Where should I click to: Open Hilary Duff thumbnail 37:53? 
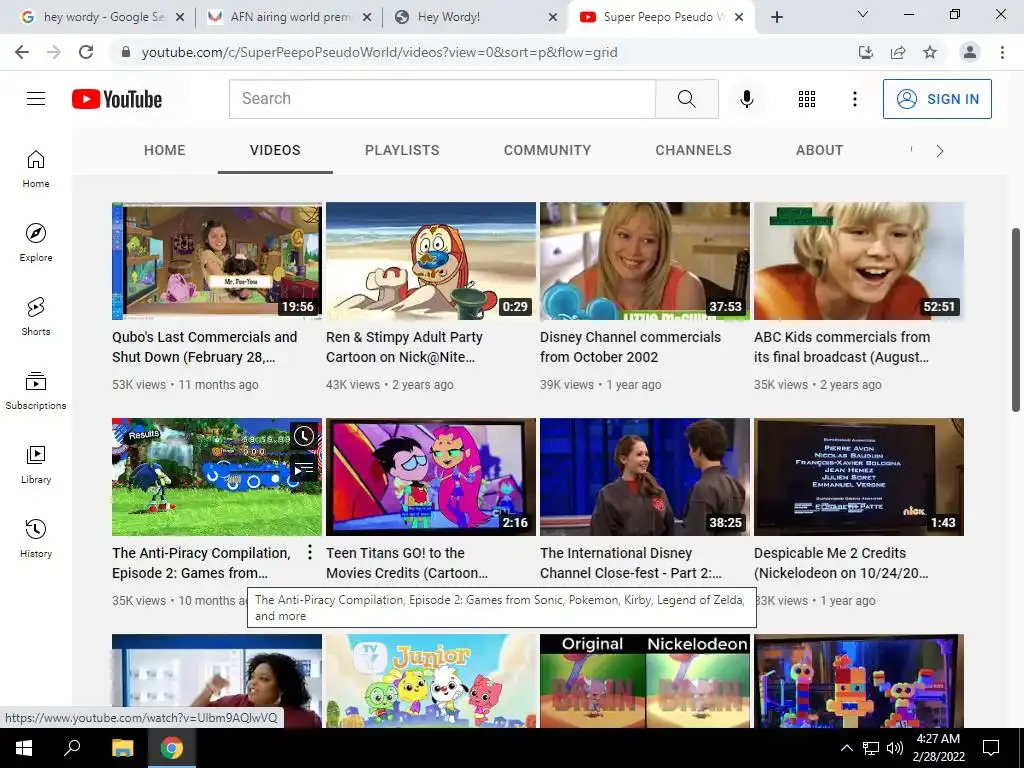click(645, 261)
